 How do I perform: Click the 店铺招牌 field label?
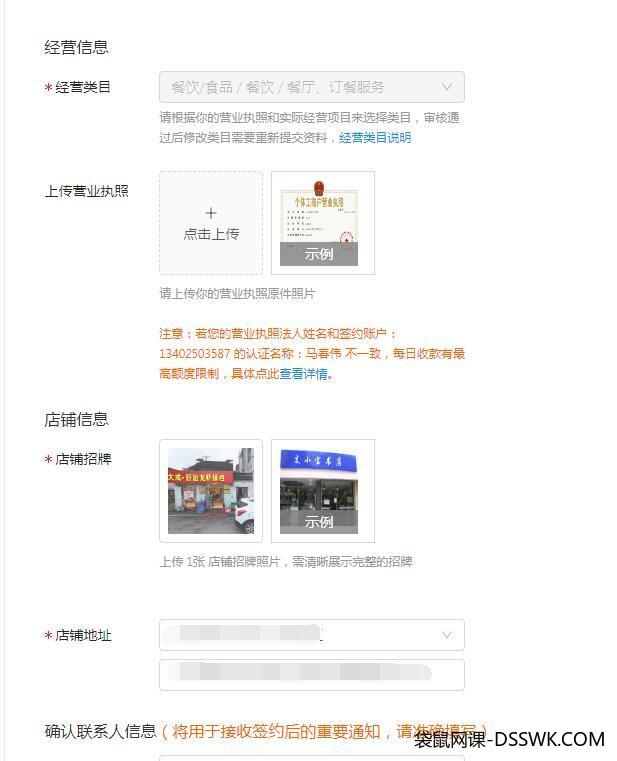click(83, 459)
